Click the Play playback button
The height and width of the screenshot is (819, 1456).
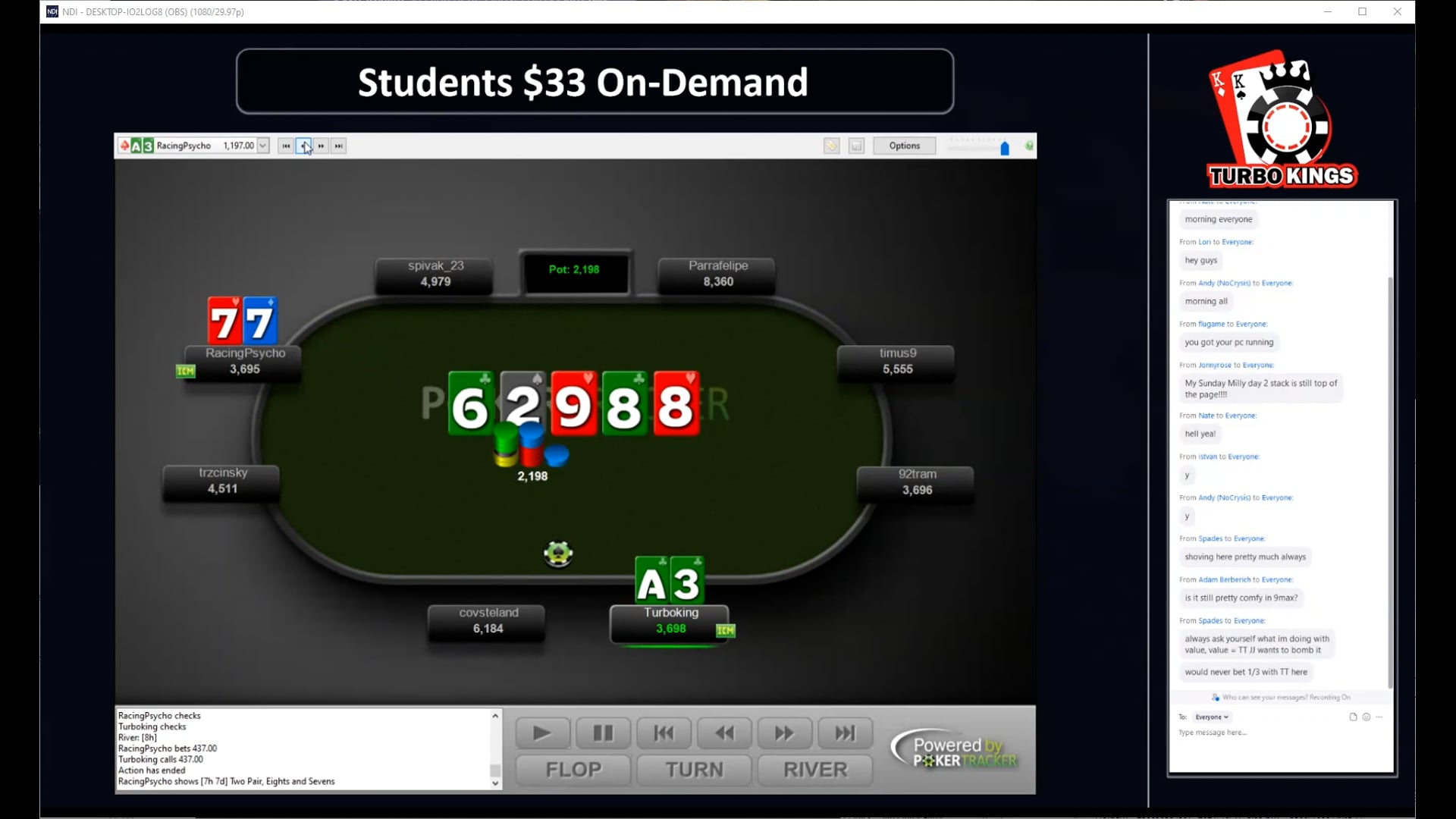coord(542,733)
